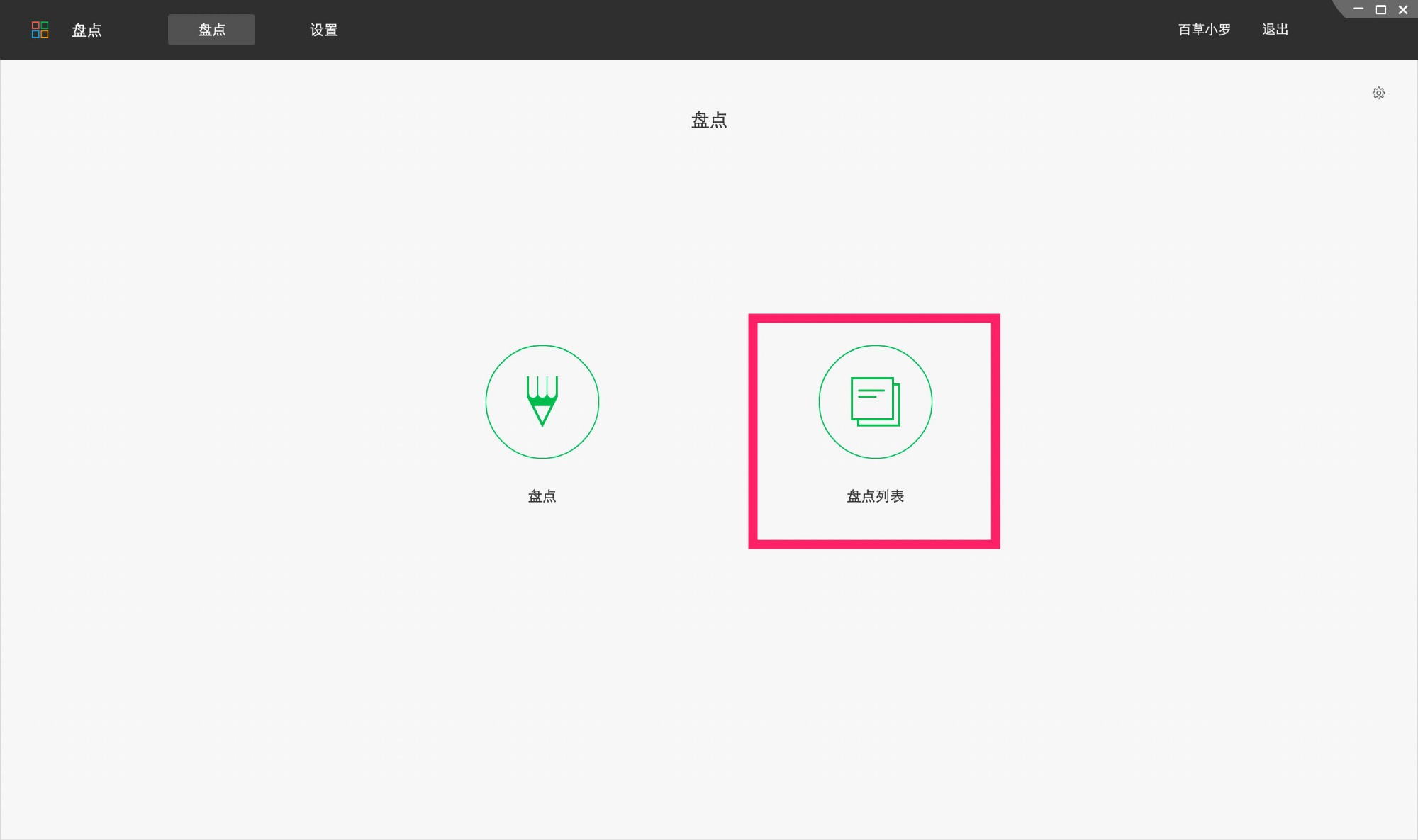1418x840 pixels.
Task: Close the window with the X button
Action: tap(1402, 10)
